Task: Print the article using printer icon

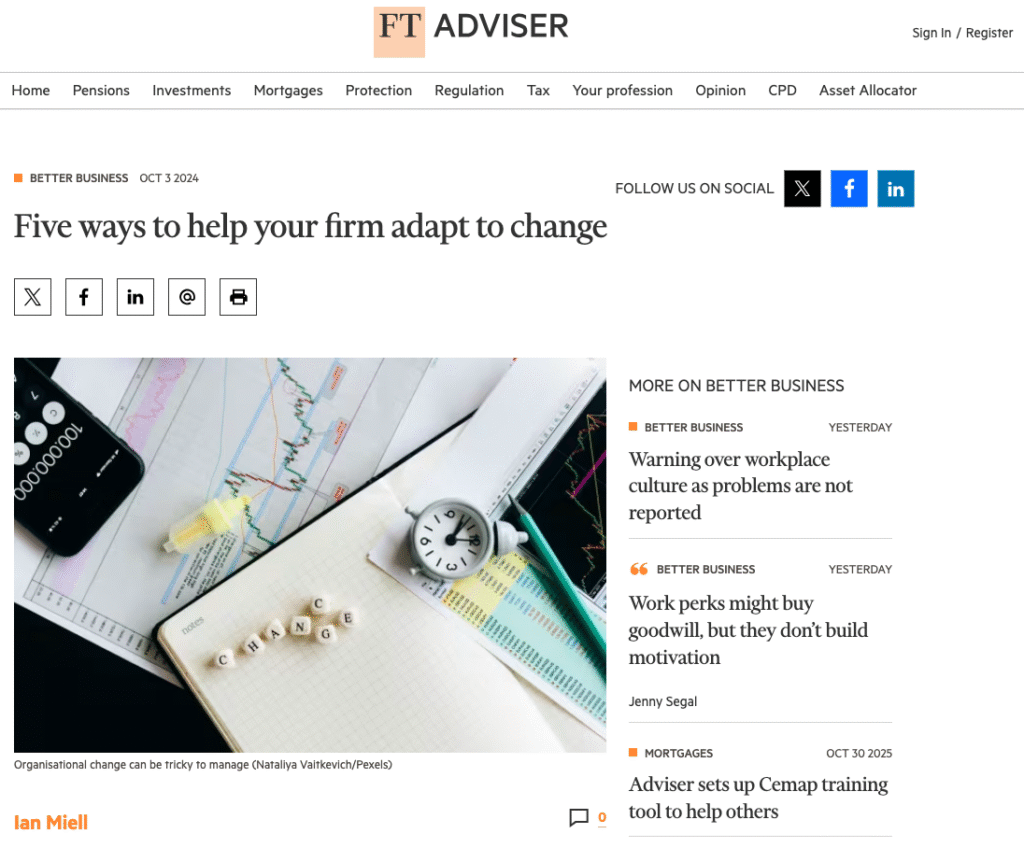Action: pyautogui.click(x=238, y=297)
